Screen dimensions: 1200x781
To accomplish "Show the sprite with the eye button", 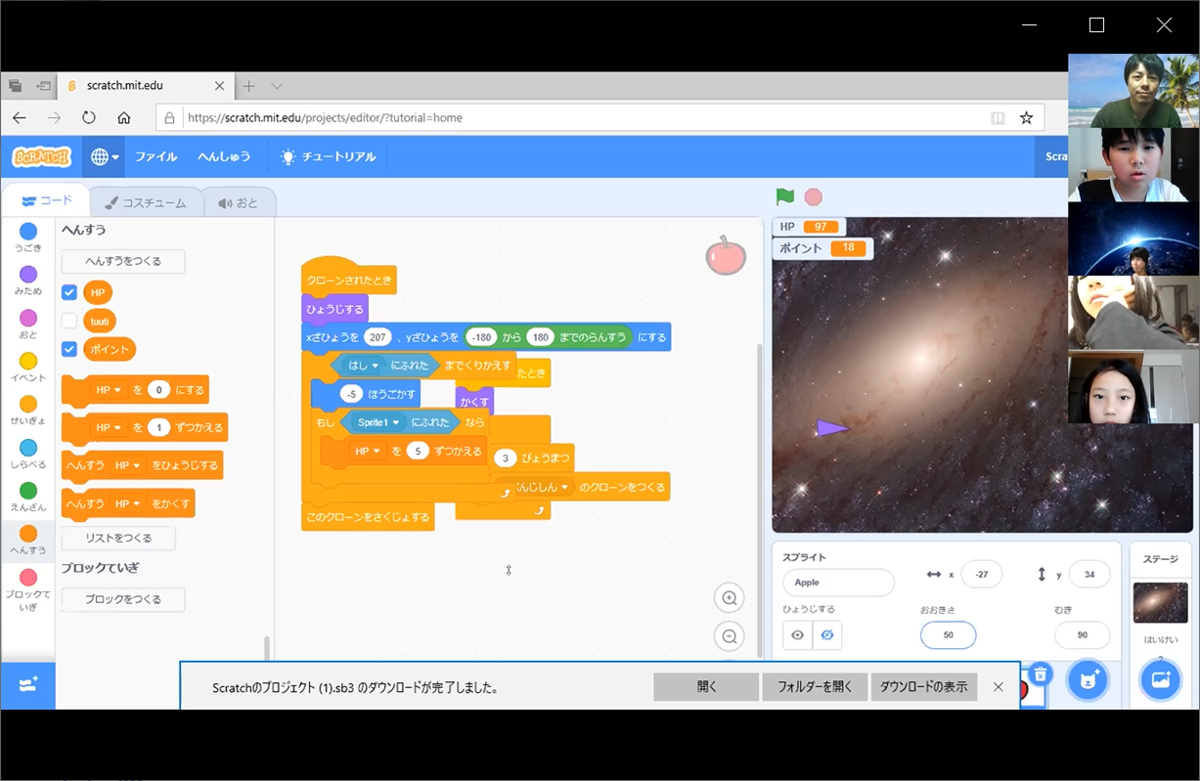I will [798, 635].
